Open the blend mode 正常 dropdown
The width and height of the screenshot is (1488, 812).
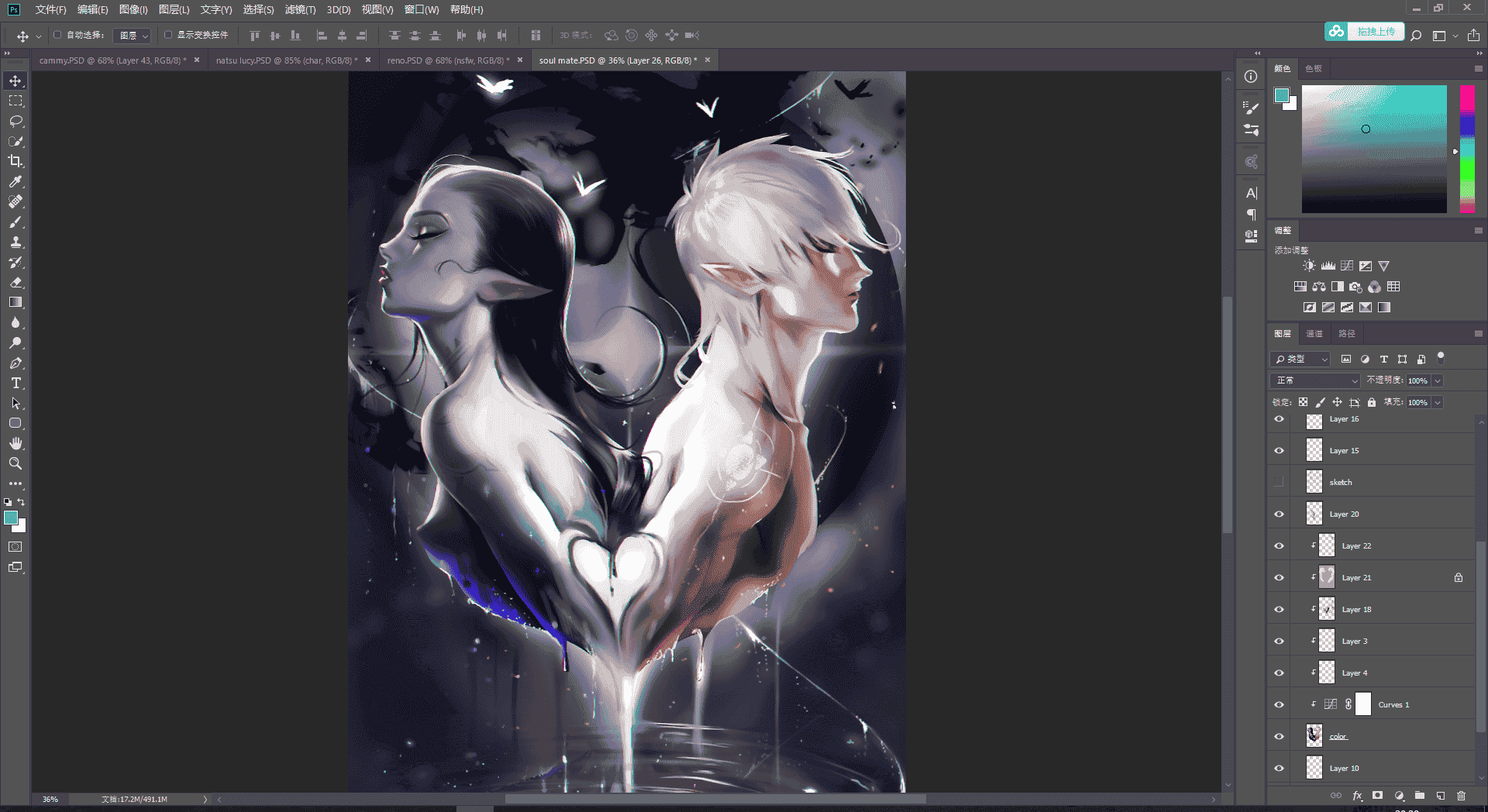coord(1315,380)
